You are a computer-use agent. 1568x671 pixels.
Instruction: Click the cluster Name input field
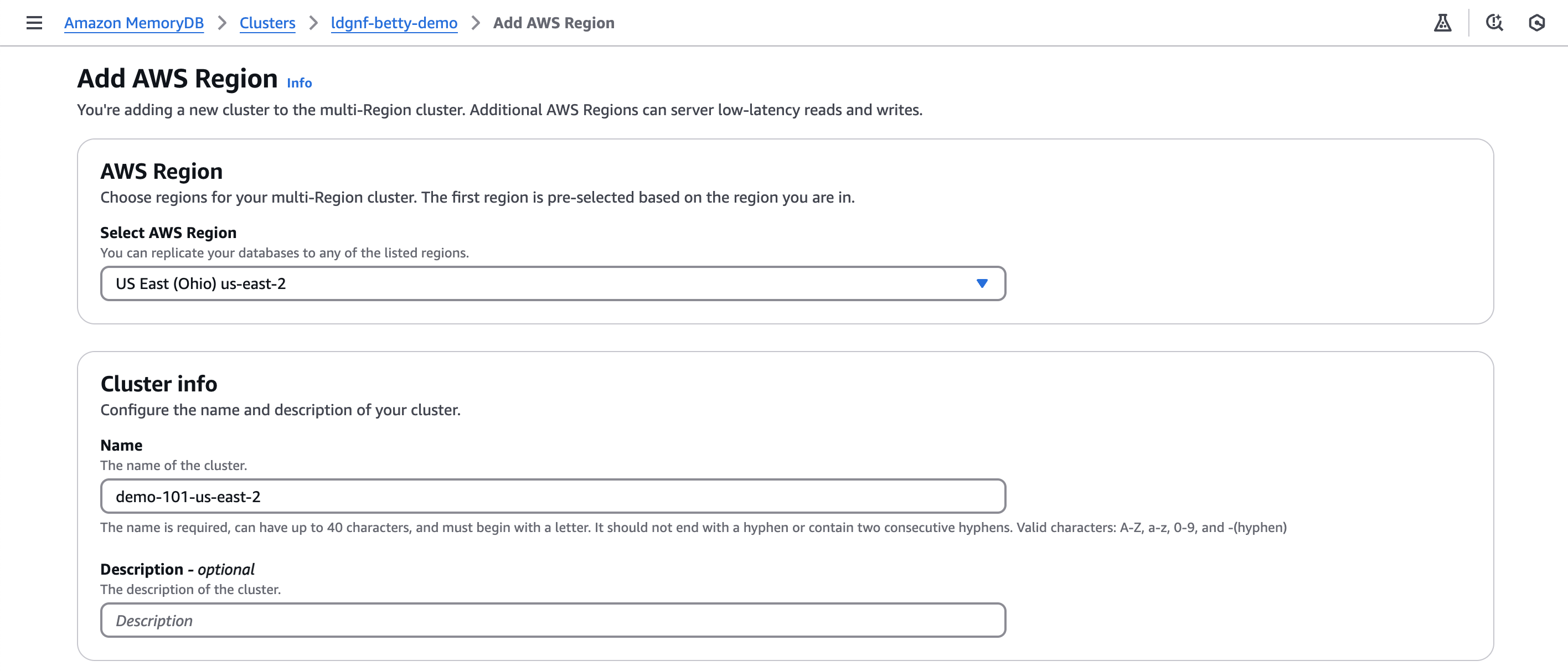[x=552, y=496]
